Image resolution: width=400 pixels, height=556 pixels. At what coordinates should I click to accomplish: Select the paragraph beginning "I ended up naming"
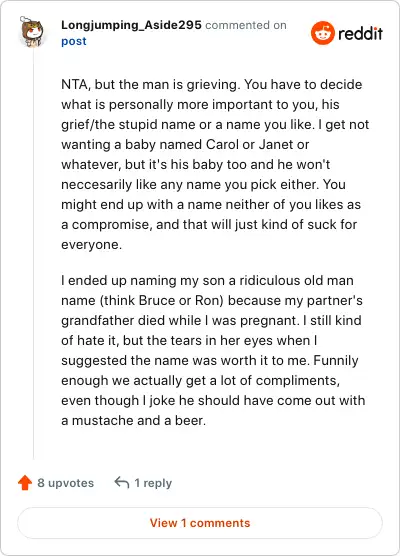coord(213,350)
